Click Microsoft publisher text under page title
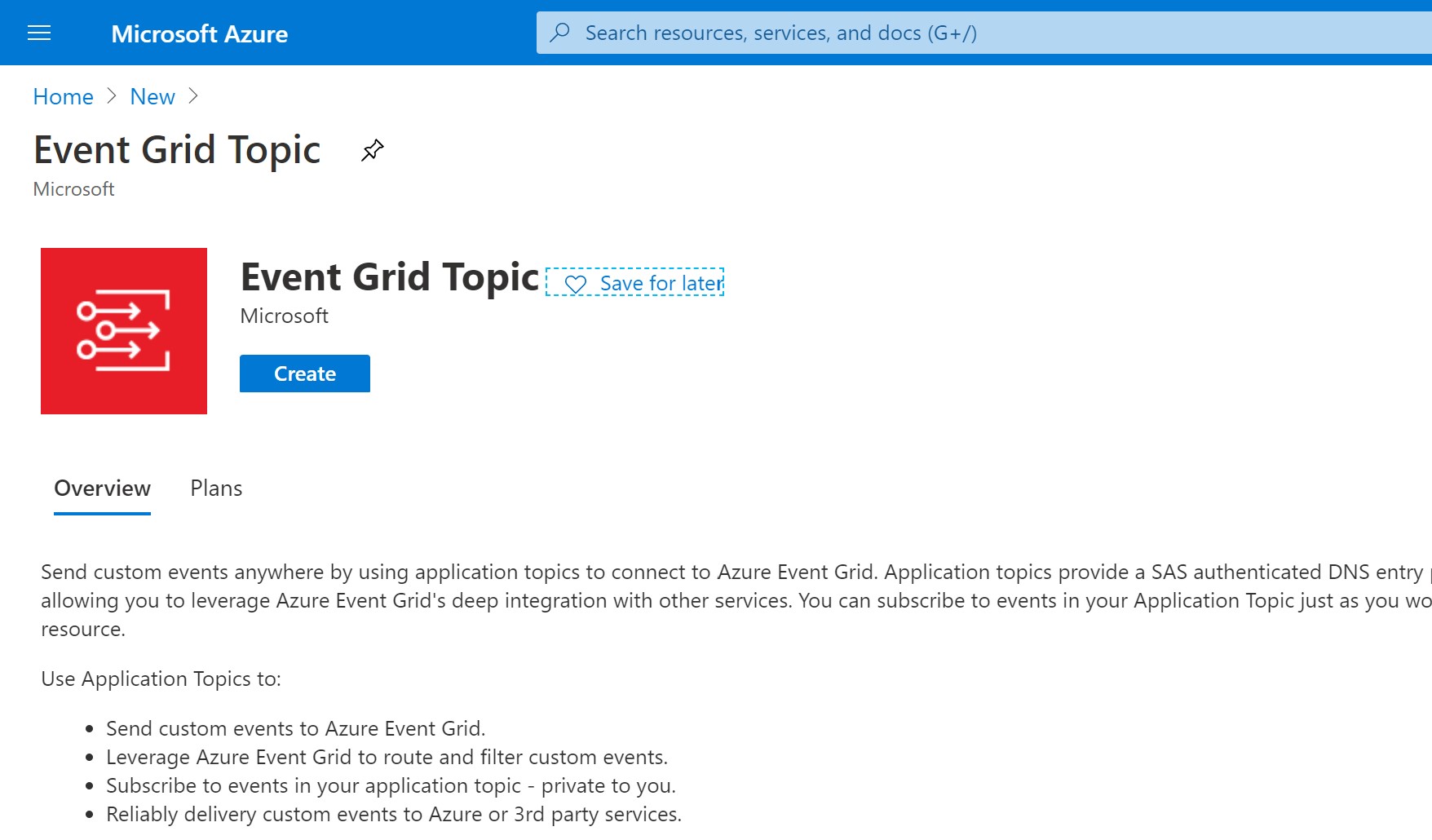1432x840 pixels. click(73, 188)
